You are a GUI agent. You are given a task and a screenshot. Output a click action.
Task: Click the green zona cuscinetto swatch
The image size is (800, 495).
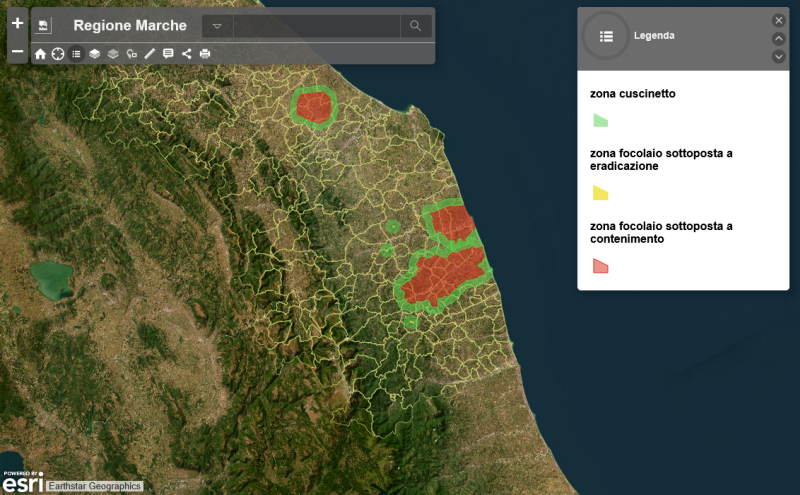600,121
